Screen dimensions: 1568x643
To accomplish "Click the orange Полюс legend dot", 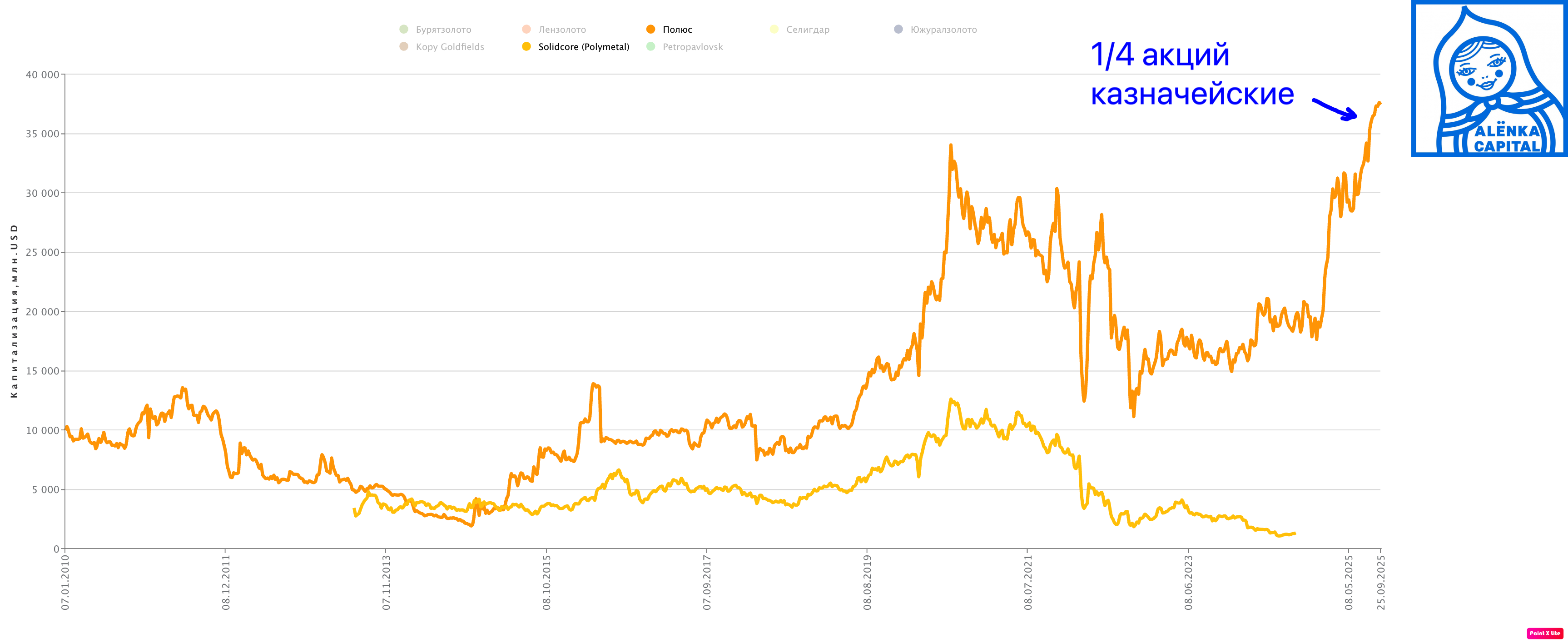I will coord(651,29).
